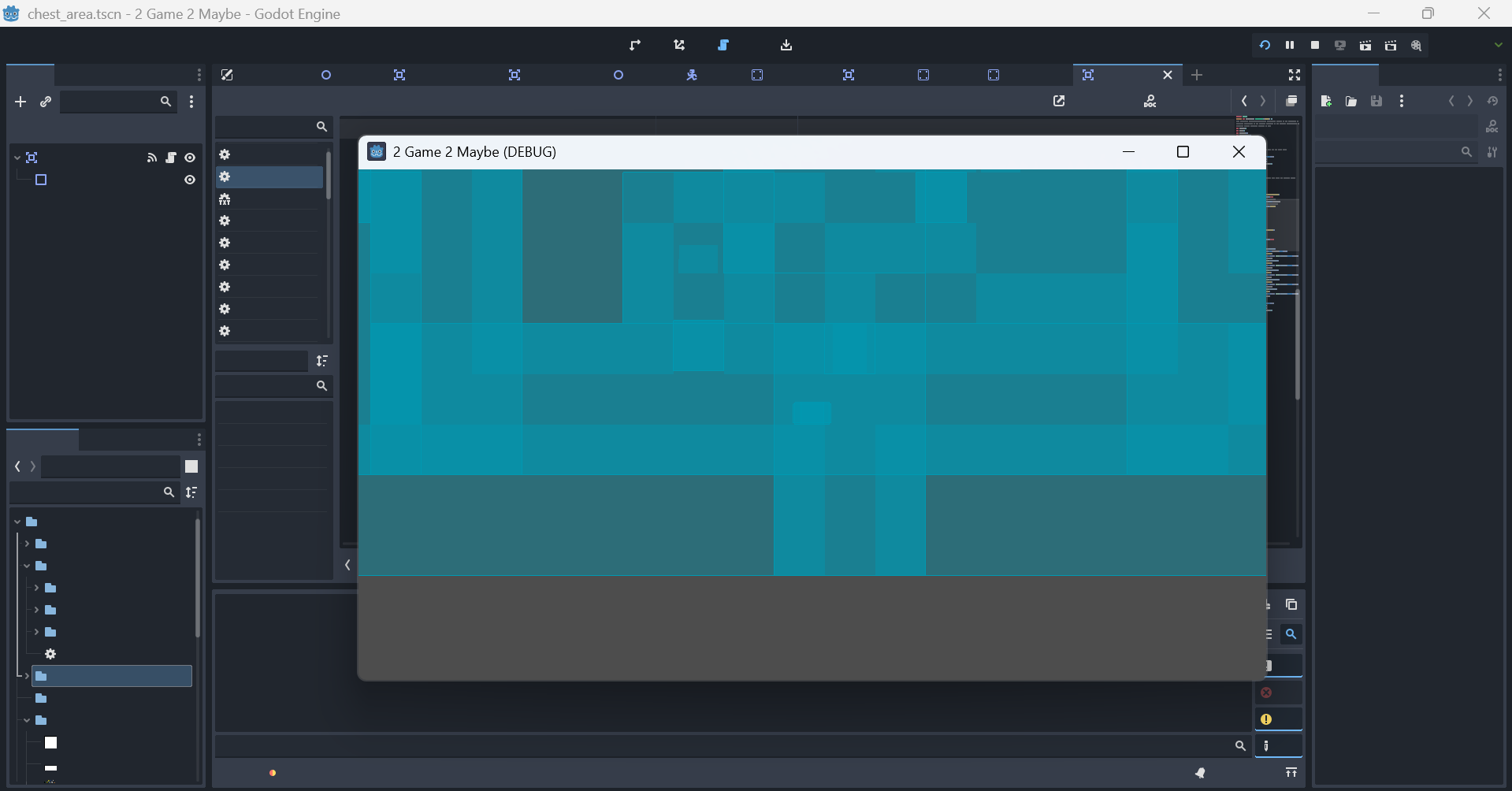
Task: Pause the running game scene
Action: 1290,45
